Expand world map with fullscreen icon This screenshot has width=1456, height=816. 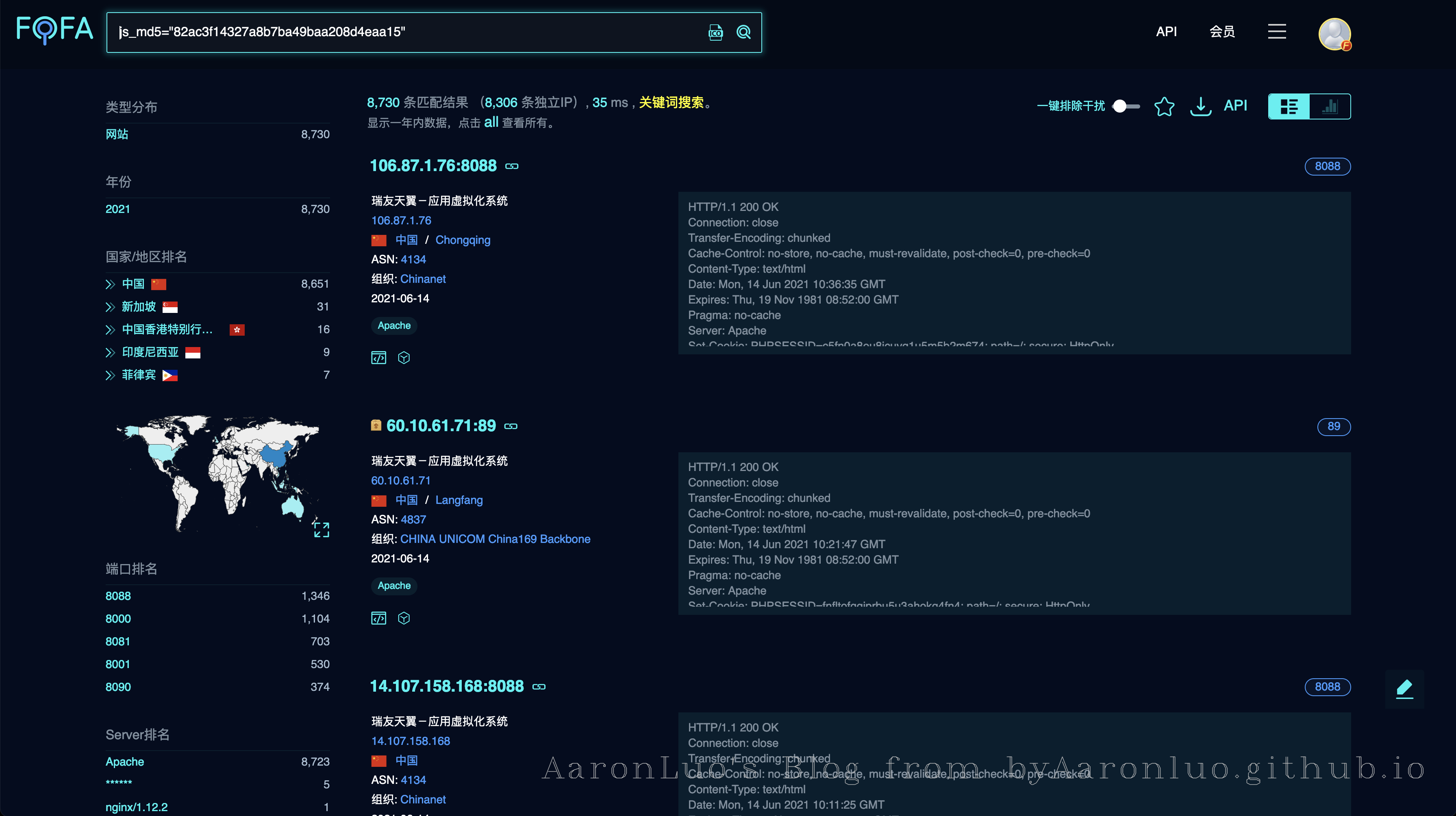coord(321,529)
